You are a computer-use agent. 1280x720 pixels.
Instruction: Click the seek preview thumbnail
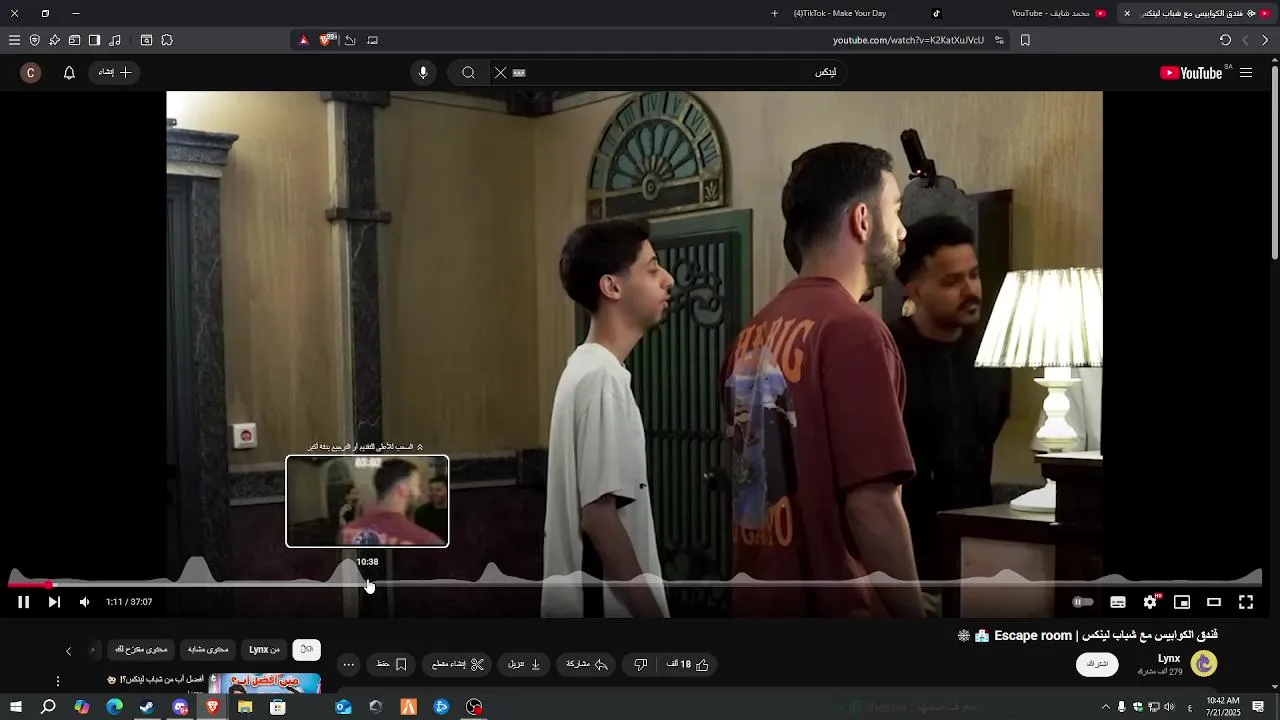pos(367,501)
